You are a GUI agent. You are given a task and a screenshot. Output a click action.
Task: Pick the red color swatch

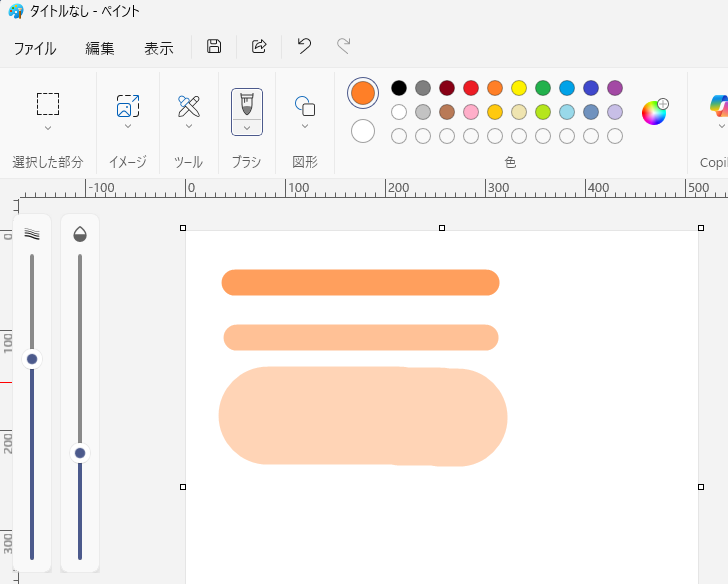click(471, 88)
